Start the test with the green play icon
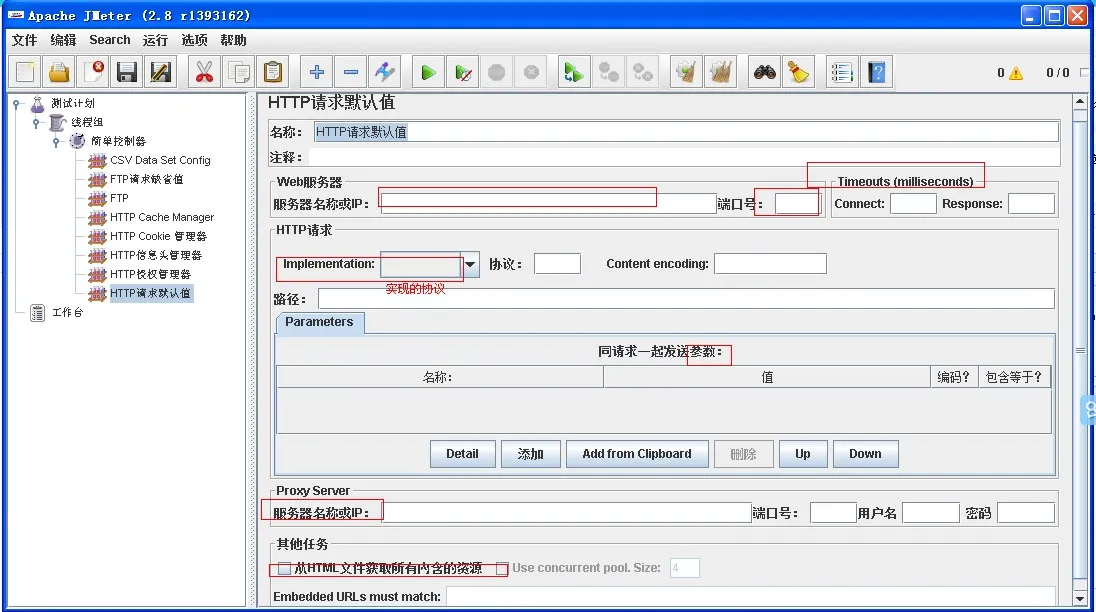Viewport: 1096px width, 612px height. click(x=428, y=72)
